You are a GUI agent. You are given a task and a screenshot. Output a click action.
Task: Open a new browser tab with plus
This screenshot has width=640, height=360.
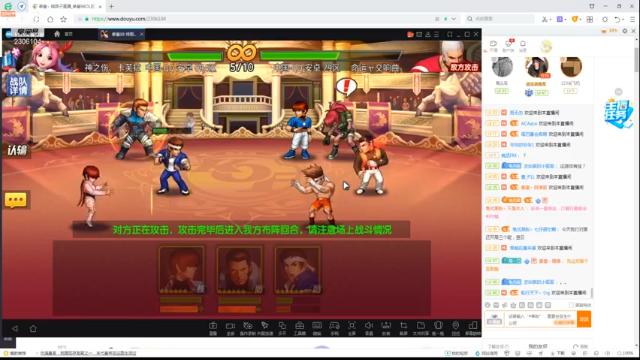(x=111, y=6)
